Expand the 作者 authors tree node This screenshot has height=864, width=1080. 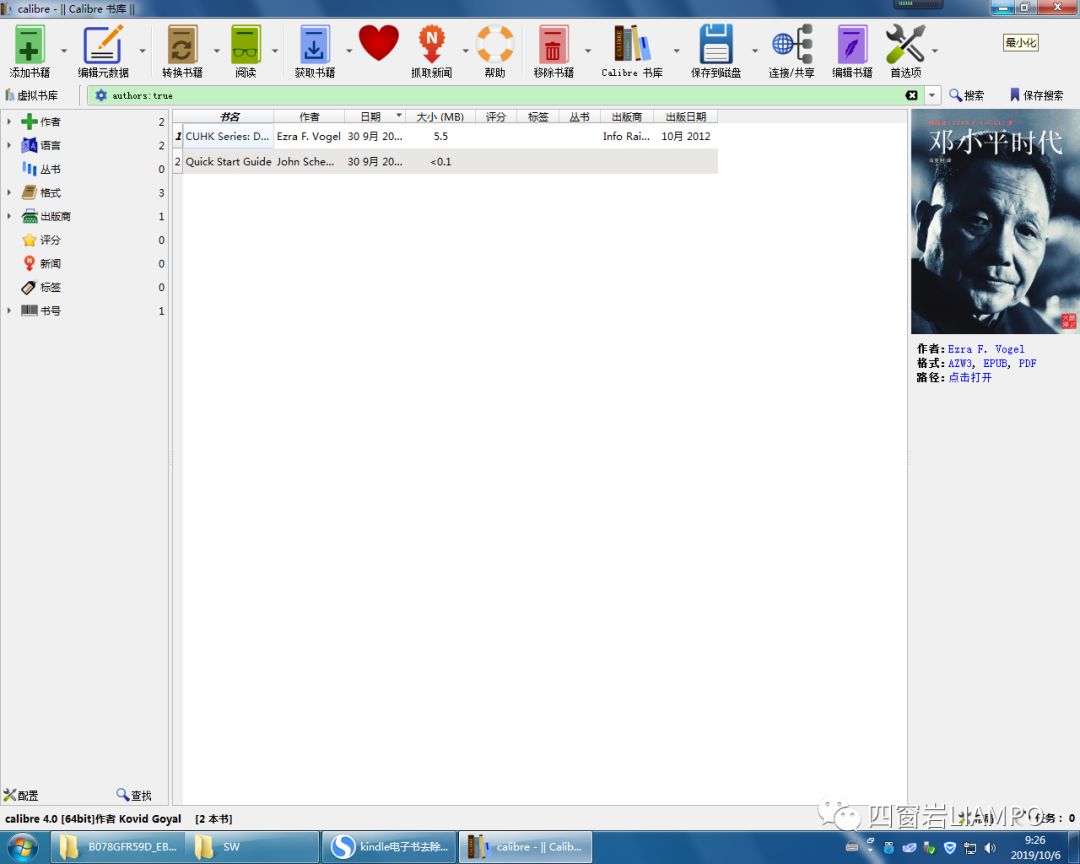[x=9, y=122]
